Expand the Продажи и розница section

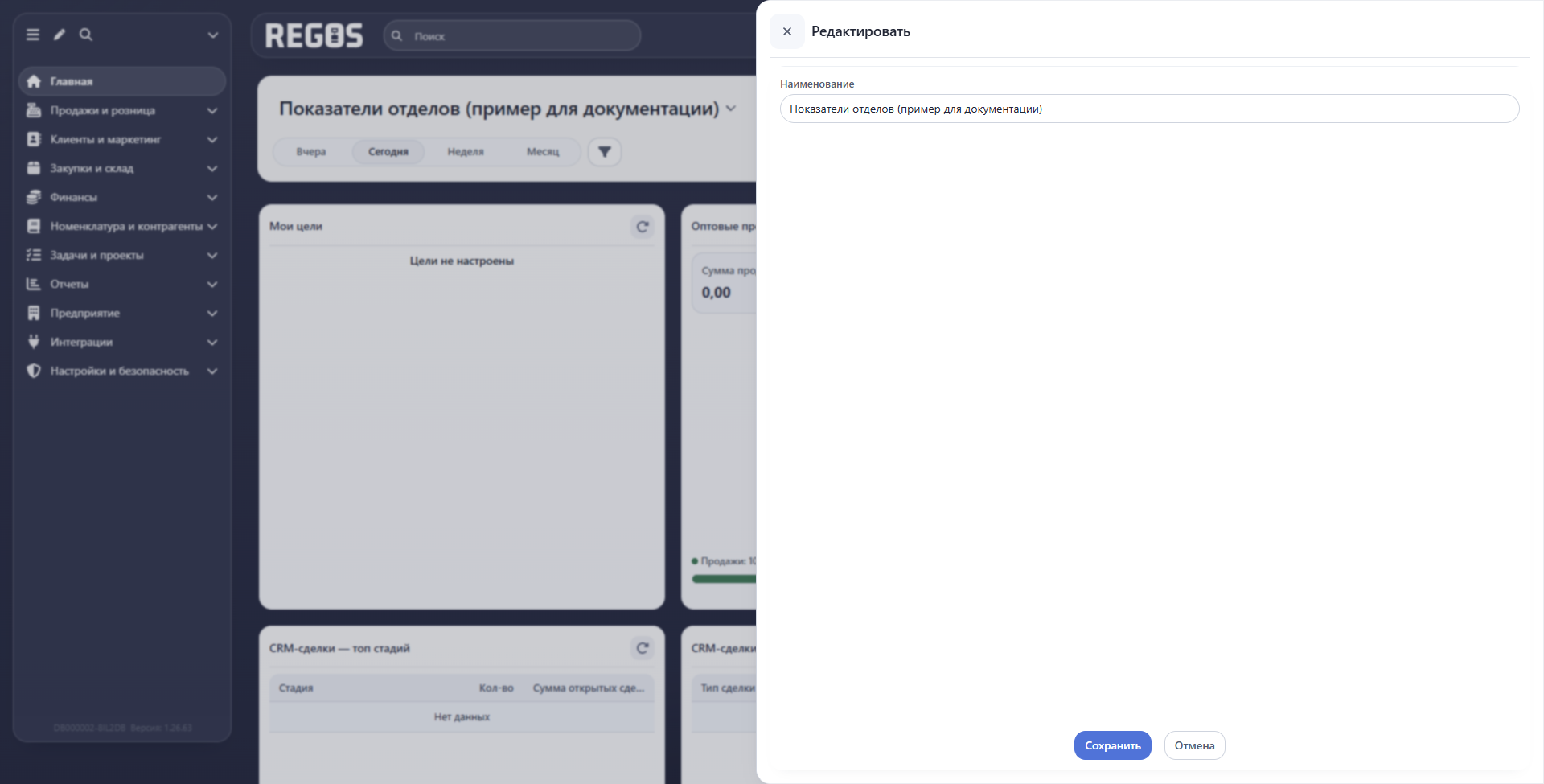(212, 111)
